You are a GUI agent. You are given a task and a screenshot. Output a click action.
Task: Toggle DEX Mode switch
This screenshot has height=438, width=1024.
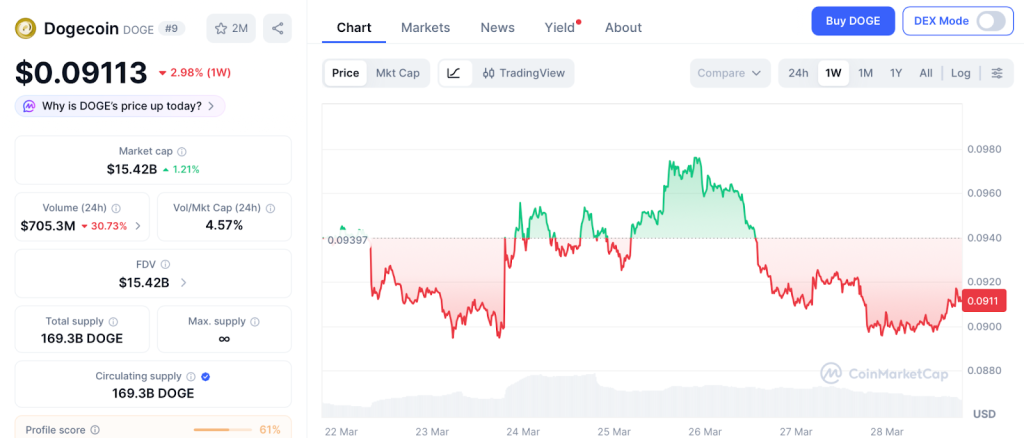tap(990, 21)
